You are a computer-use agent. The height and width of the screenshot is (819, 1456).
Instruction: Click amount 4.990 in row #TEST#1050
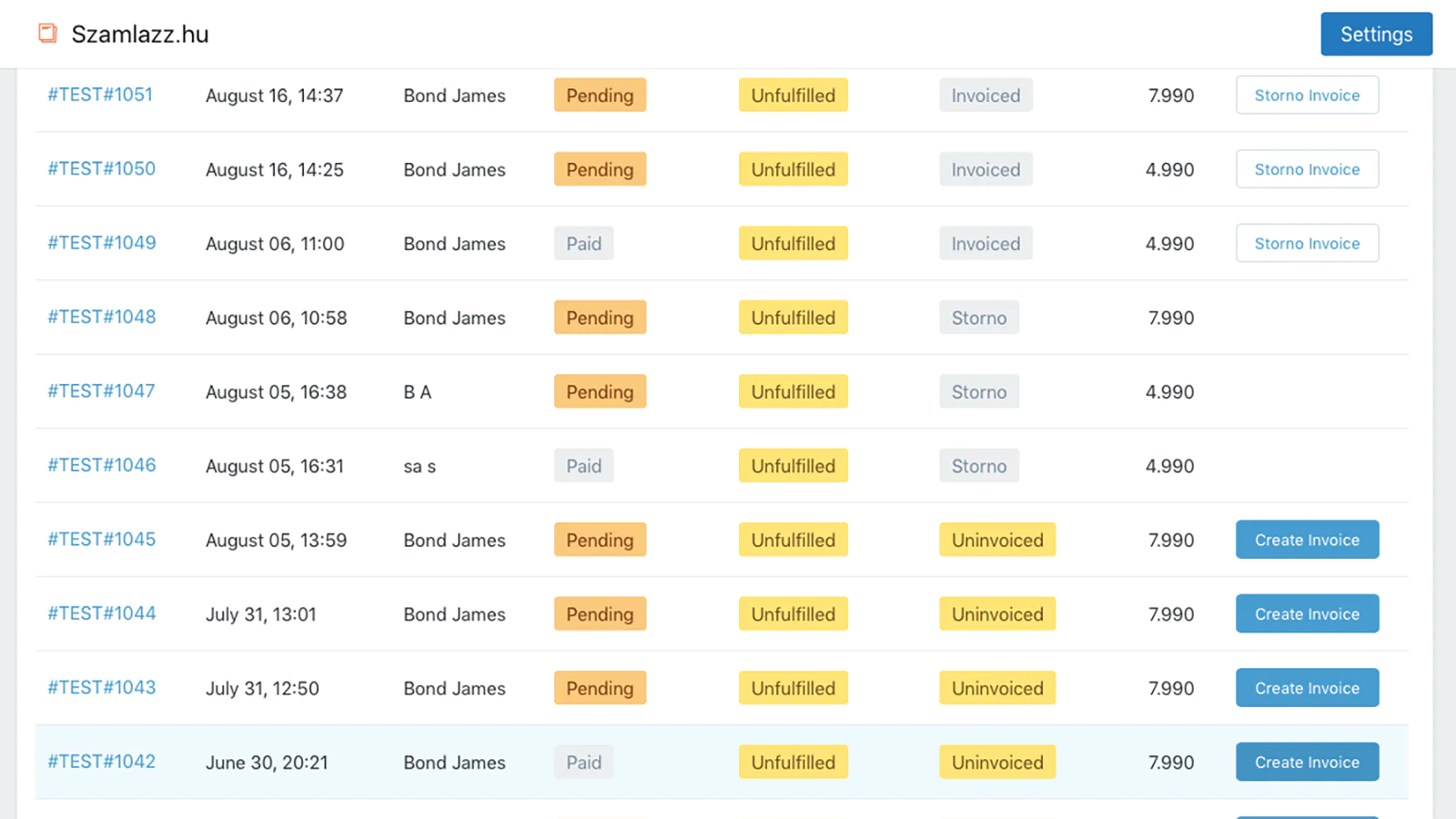click(x=1169, y=169)
